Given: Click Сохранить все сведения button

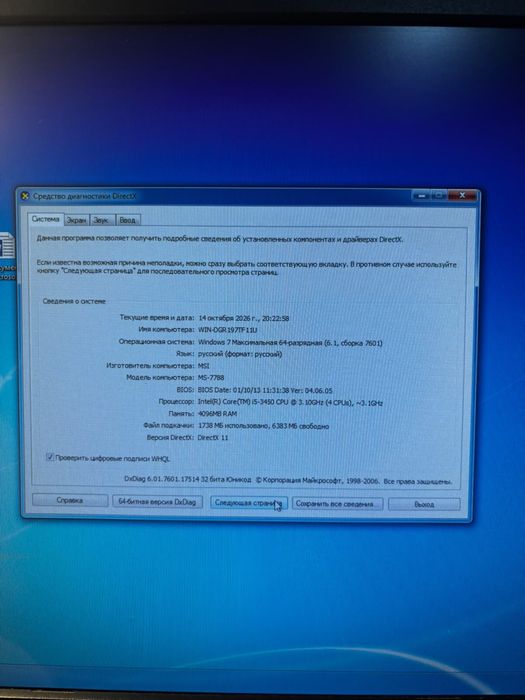Looking at the screenshot, I should pyautogui.click(x=337, y=504).
